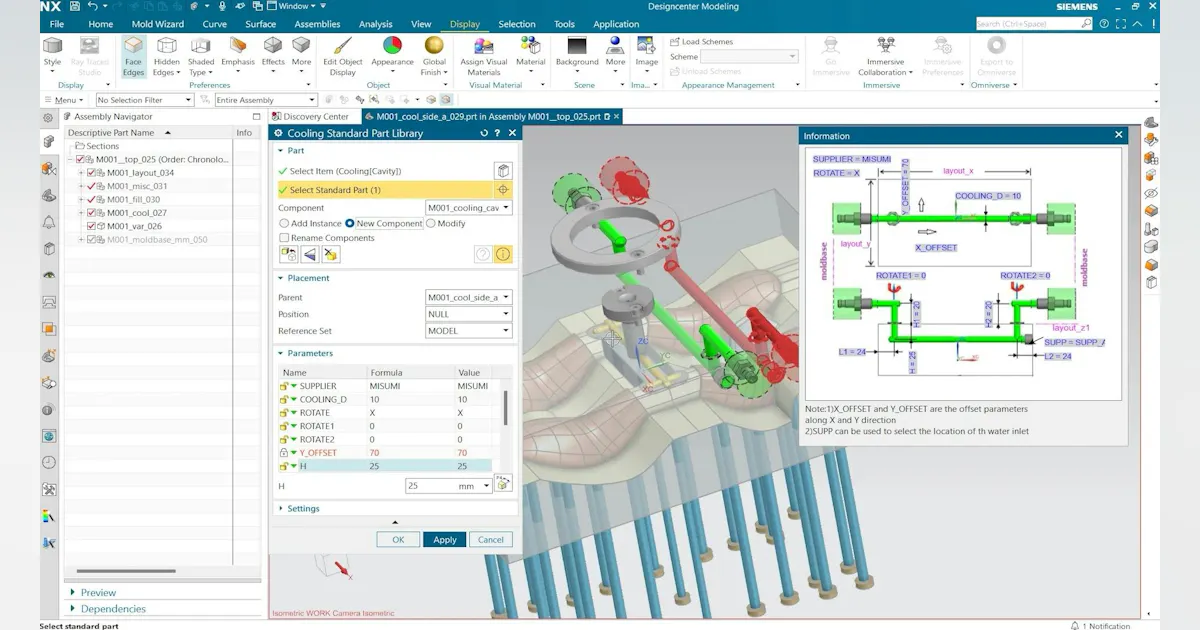
Task: Select the COOLING_D parameter row
Action: (386, 399)
